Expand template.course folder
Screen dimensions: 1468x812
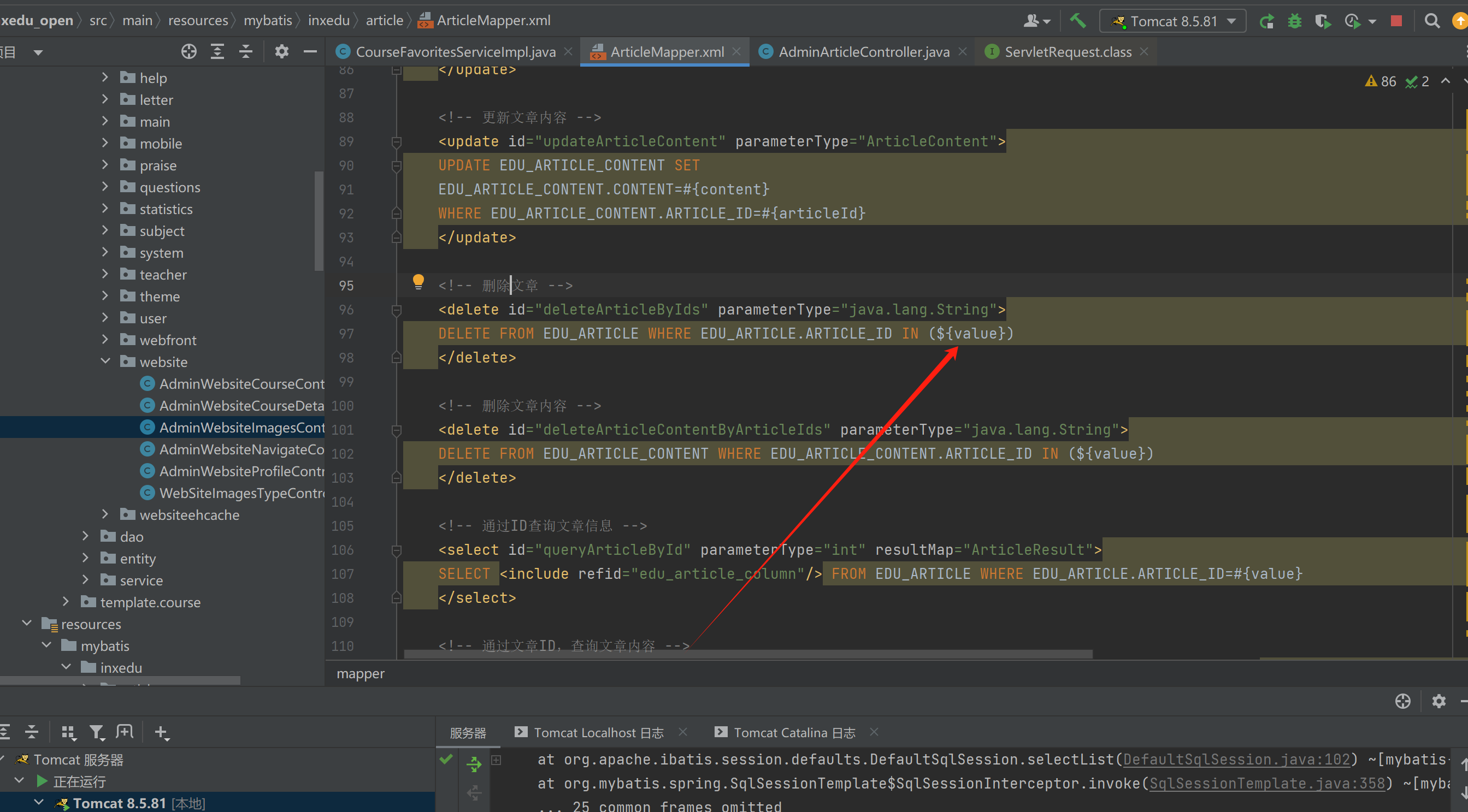tap(66, 601)
